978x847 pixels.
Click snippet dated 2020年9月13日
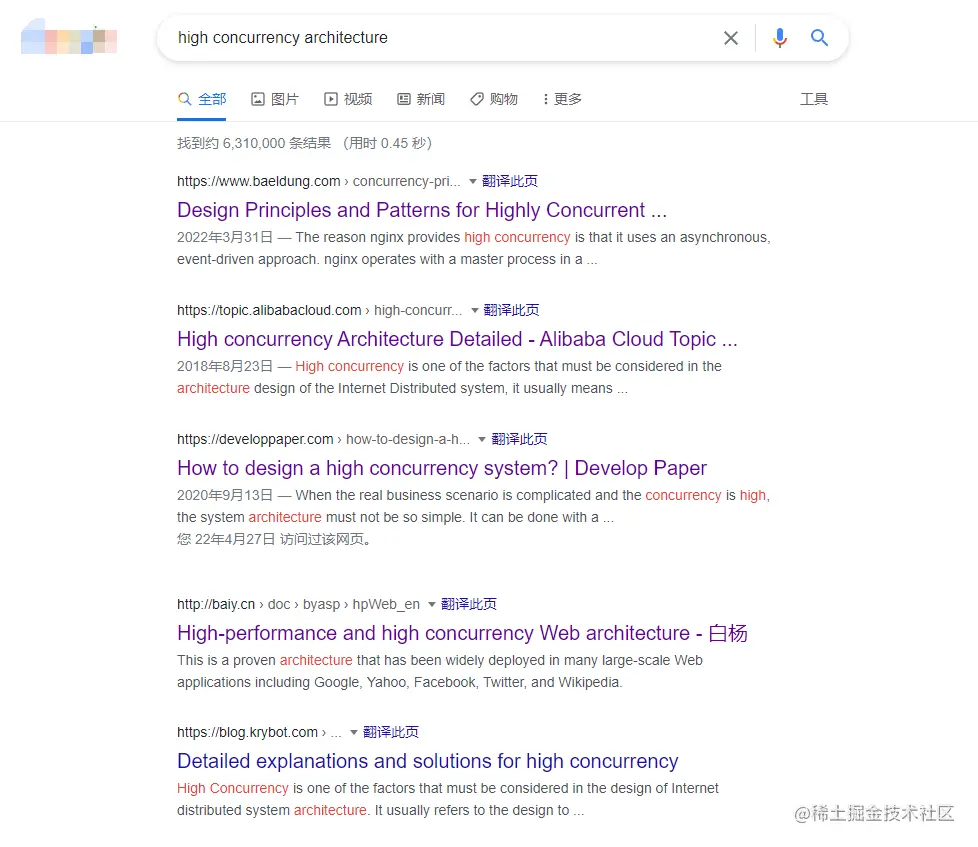(x=473, y=506)
